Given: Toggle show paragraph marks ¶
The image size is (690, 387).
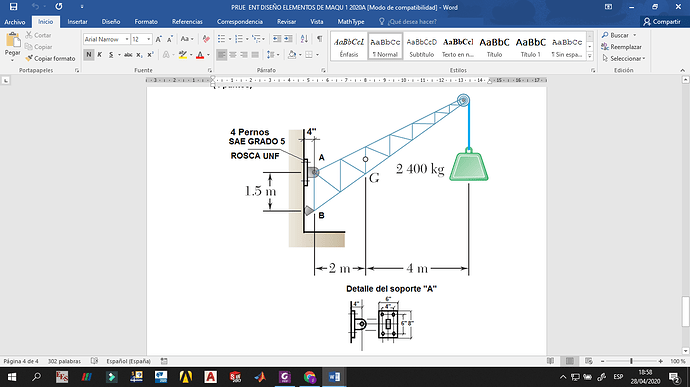Looking at the screenshot, I should coord(319,39).
